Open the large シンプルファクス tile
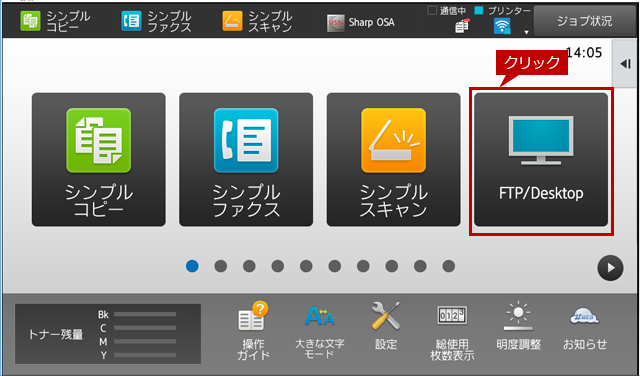 246,160
